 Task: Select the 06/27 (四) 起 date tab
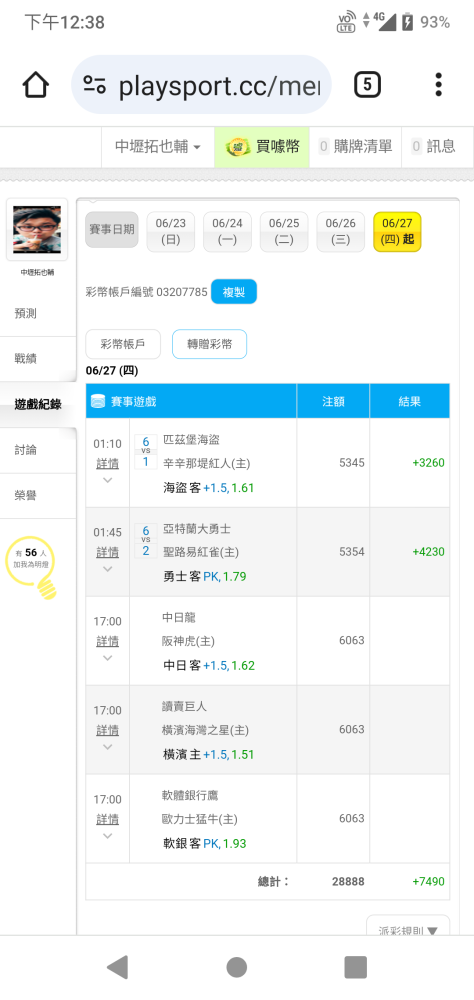point(397,232)
